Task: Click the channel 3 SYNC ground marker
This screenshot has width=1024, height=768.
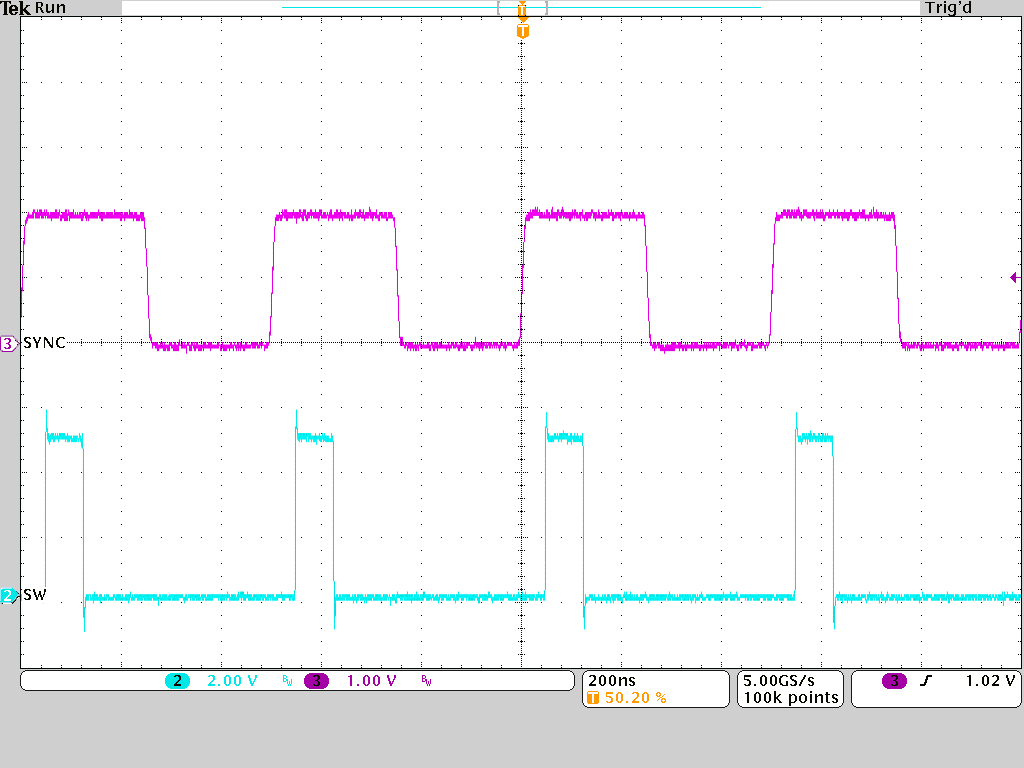Action: (x=8, y=343)
